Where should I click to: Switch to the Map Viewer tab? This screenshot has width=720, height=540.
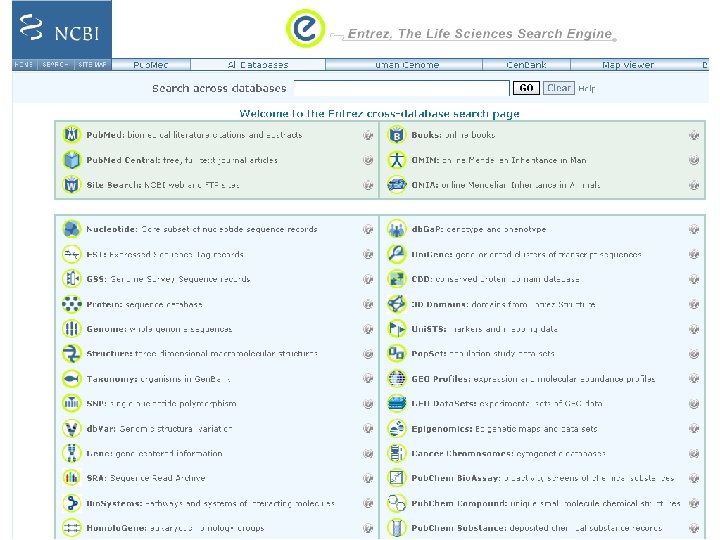click(628, 65)
